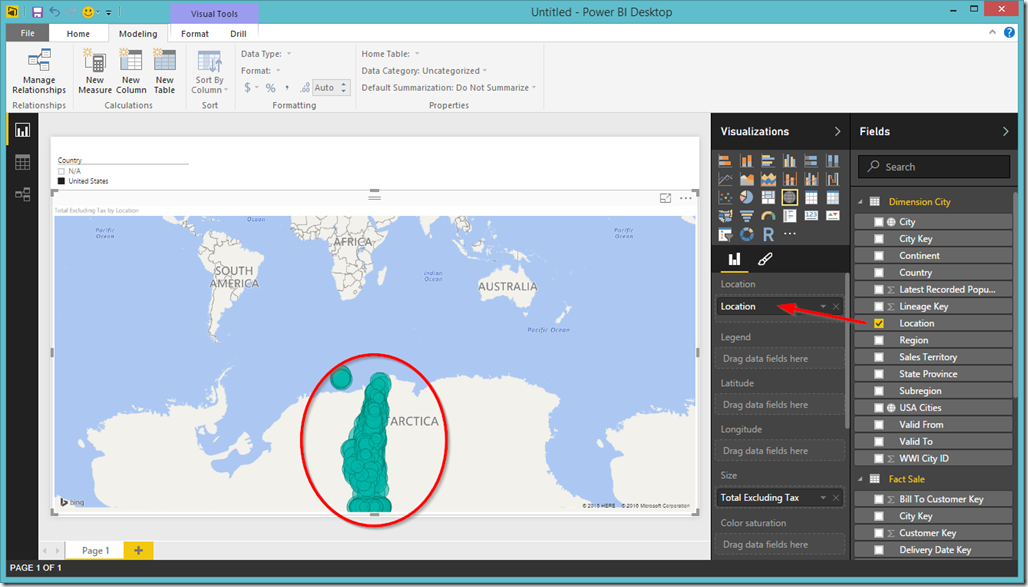Select the Gauge visualization
This screenshot has width=1028, height=587.
(768, 216)
